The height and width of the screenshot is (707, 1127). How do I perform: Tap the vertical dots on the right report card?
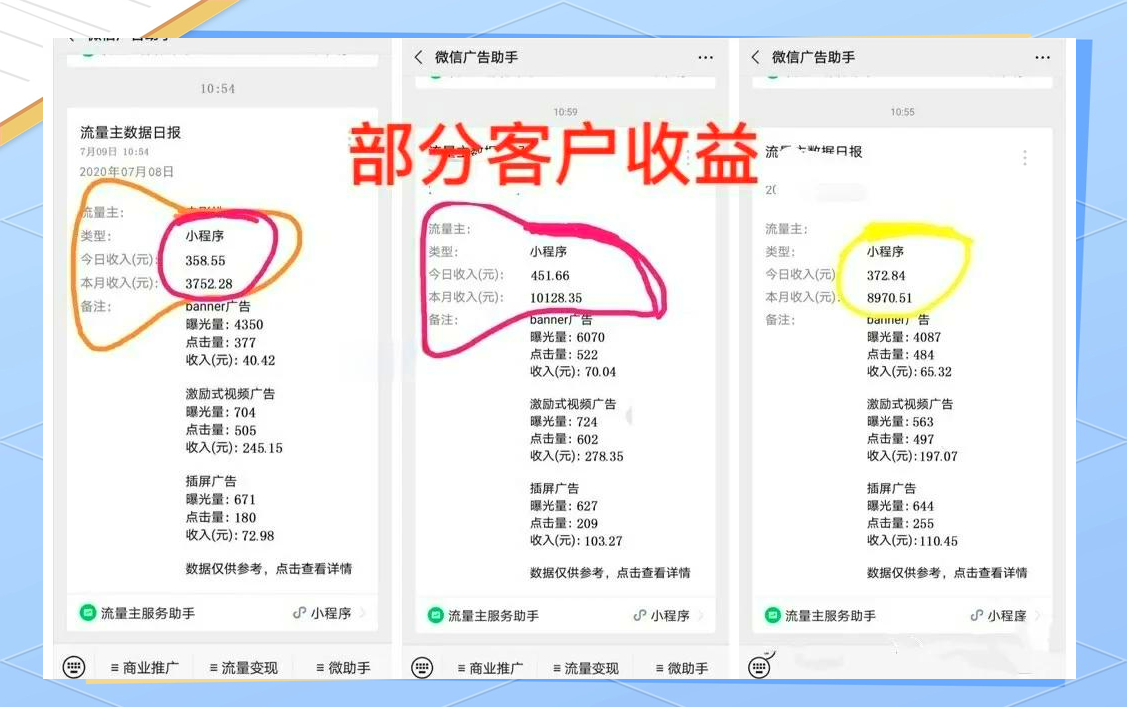(1024, 158)
